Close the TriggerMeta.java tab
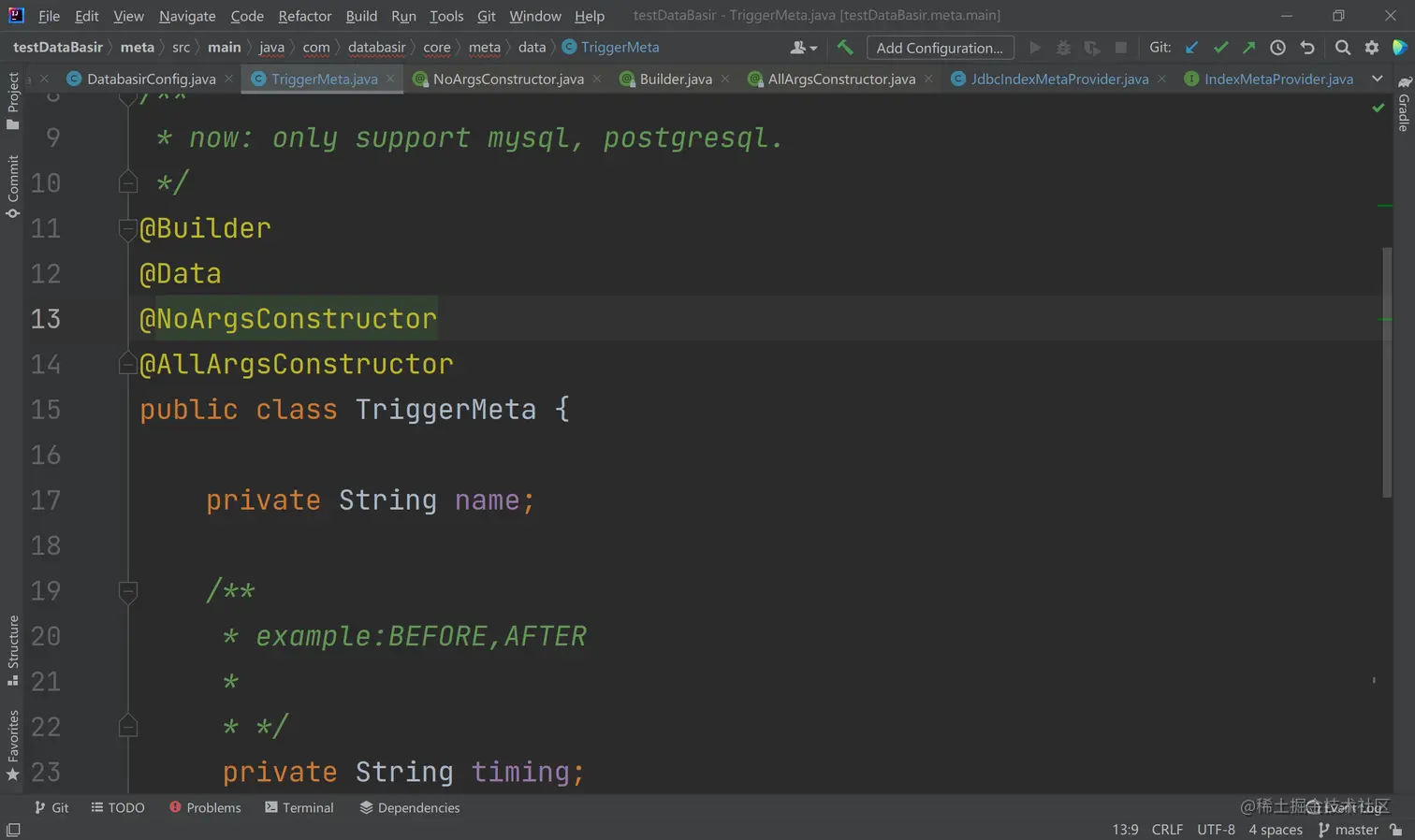Image resolution: width=1415 pixels, height=840 pixels. coord(390,80)
